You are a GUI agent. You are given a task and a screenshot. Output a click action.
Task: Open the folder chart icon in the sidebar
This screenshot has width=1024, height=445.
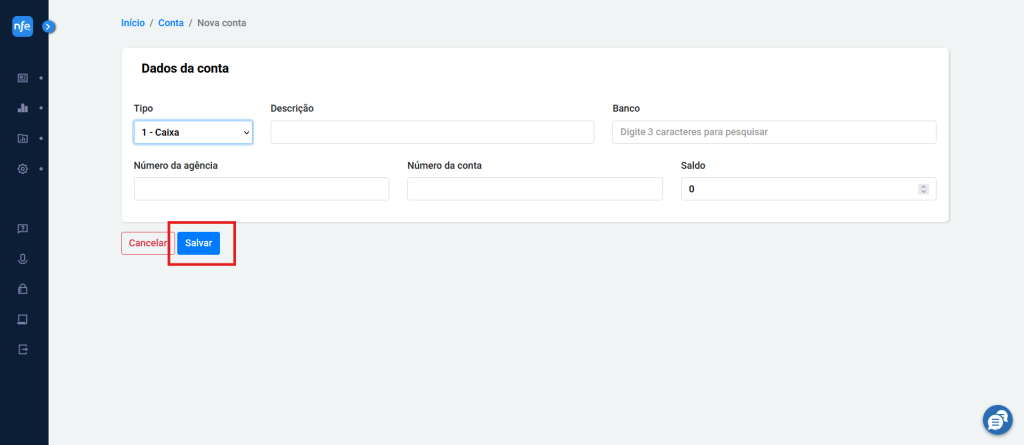(22, 139)
